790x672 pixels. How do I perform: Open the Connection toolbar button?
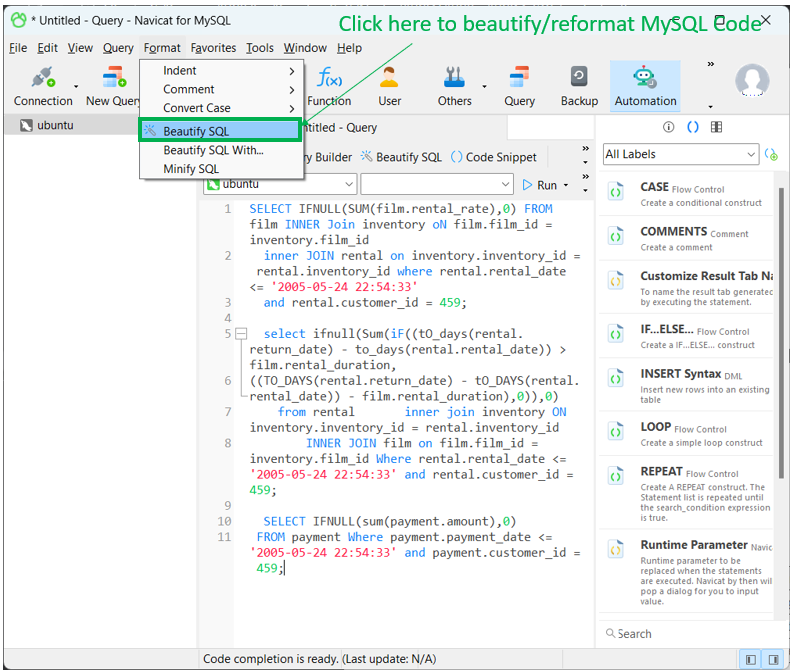43,86
